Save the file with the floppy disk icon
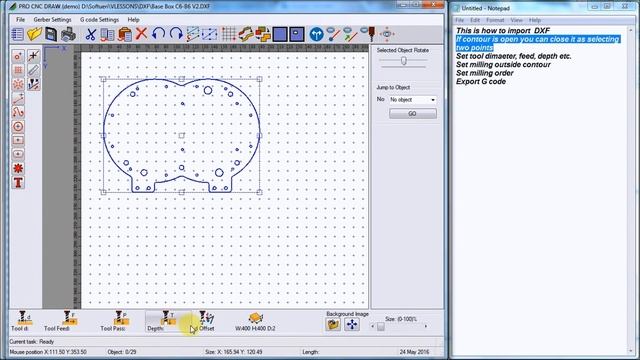The height and width of the screenshot is (360, 640). pyautogui.click(x=51, y=34)
